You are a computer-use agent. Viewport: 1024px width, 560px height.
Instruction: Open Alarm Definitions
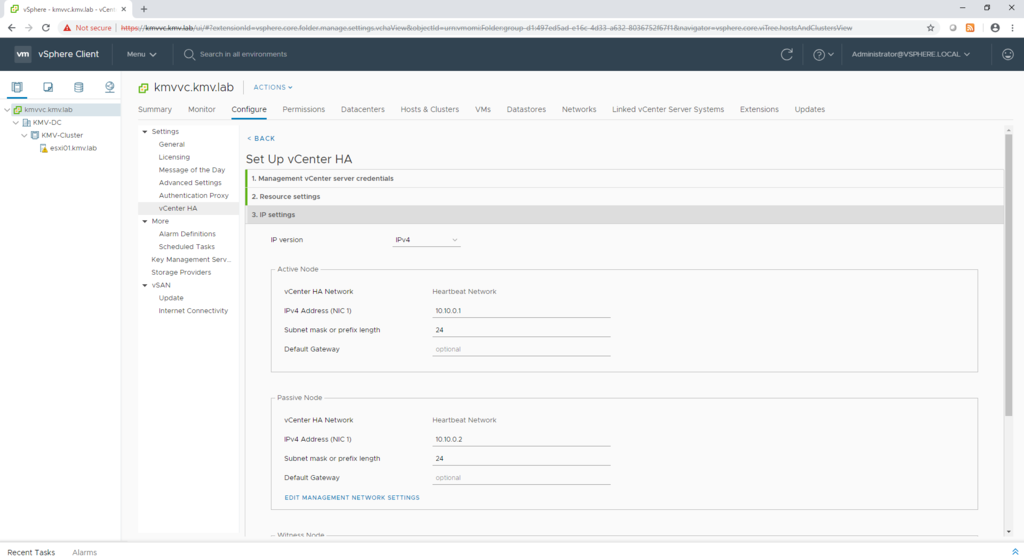point(187,234)
